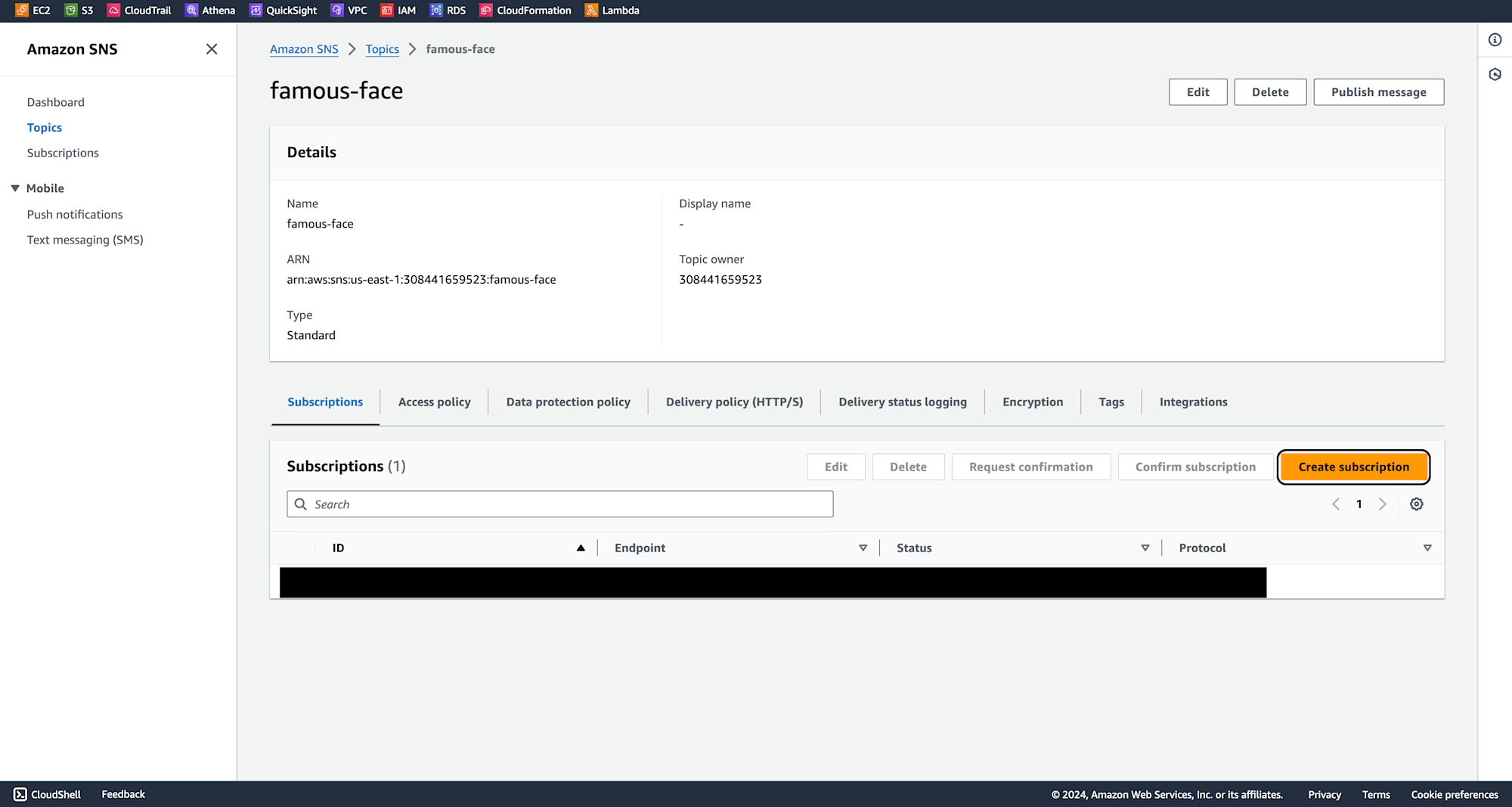The height and width of the screenshot is (807, 1512).
Task: Switch to the Integrations tab
Action: point(1193,402)
